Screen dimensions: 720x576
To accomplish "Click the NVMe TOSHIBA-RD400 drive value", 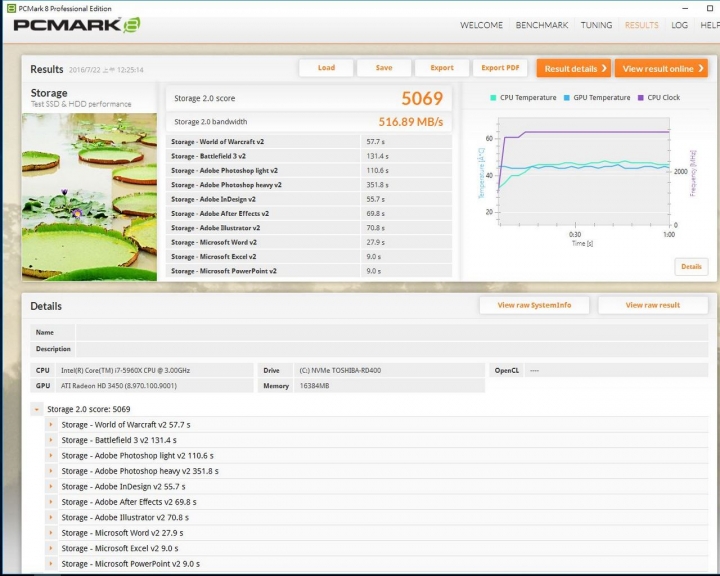I will point(340,370).
